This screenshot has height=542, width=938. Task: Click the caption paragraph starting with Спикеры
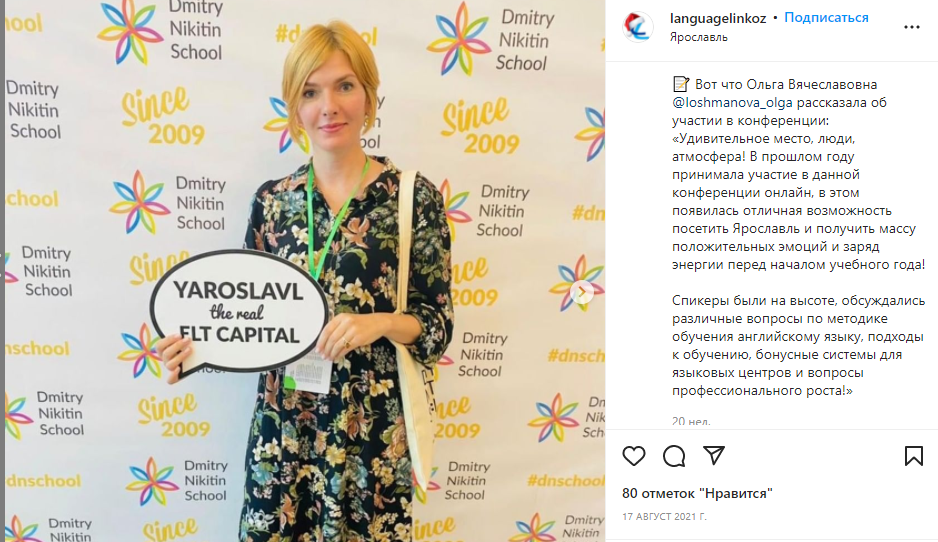798,345
